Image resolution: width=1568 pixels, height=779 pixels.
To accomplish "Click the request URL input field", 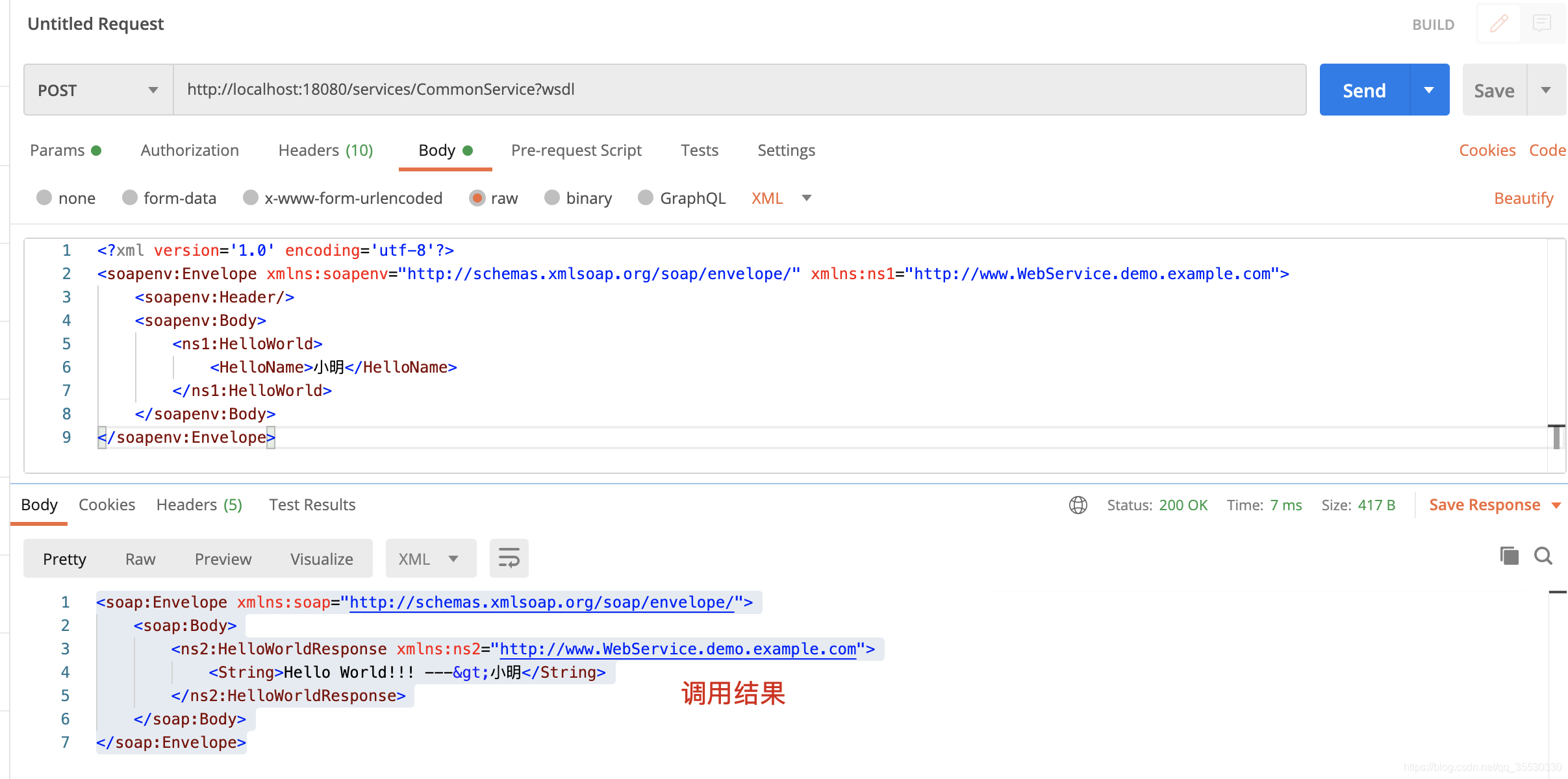I will pos(739,90).
